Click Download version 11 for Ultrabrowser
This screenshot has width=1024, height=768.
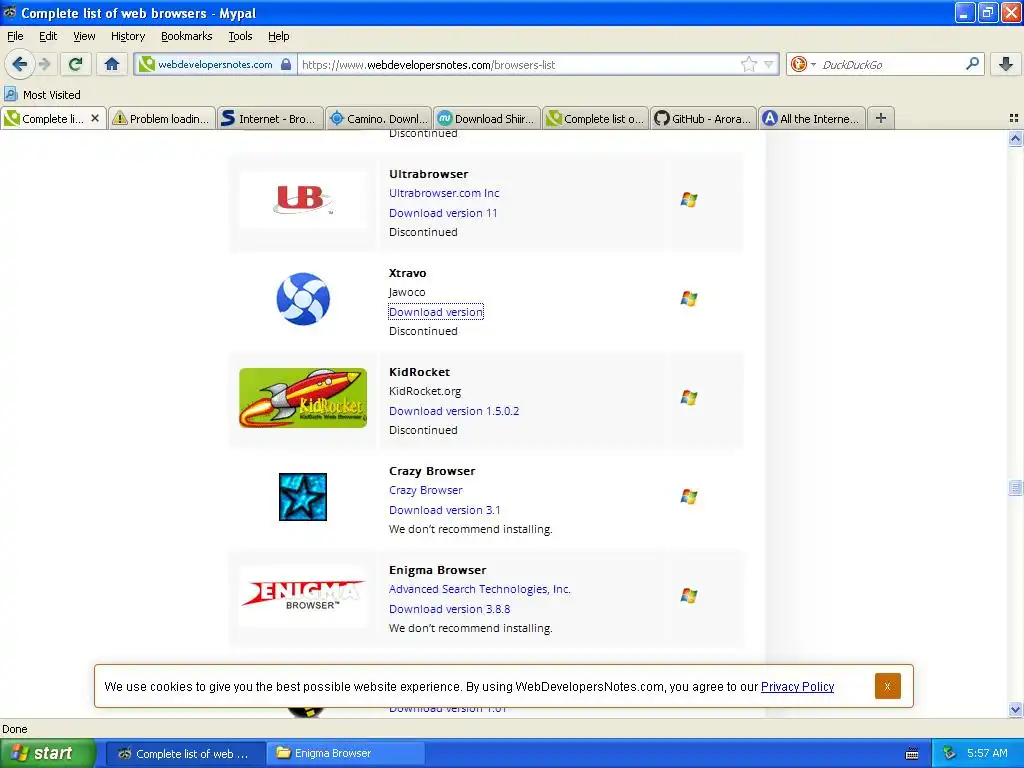pyautogui.click(x=443, y=213)
